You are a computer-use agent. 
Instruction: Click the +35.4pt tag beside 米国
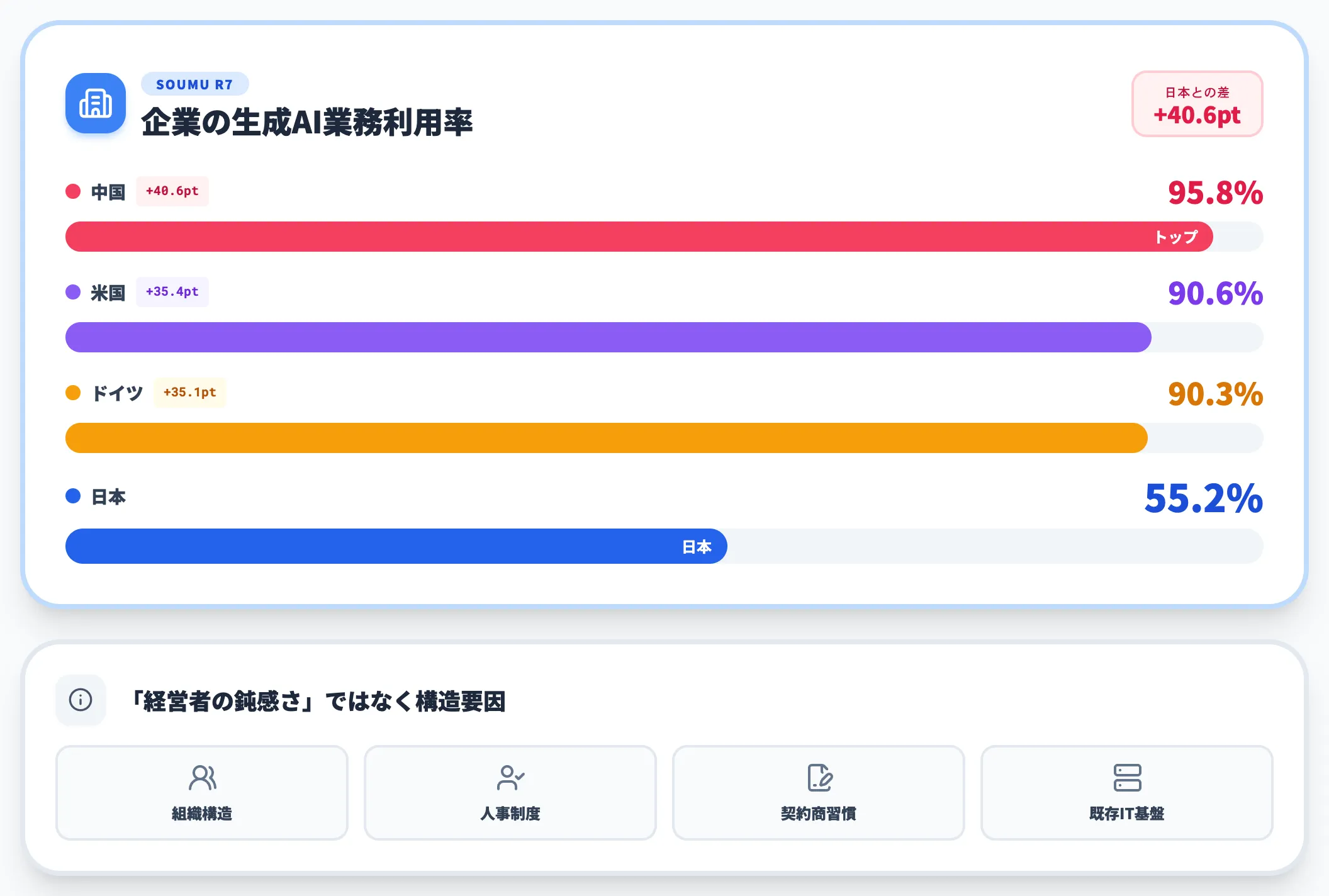click(172, 292)
